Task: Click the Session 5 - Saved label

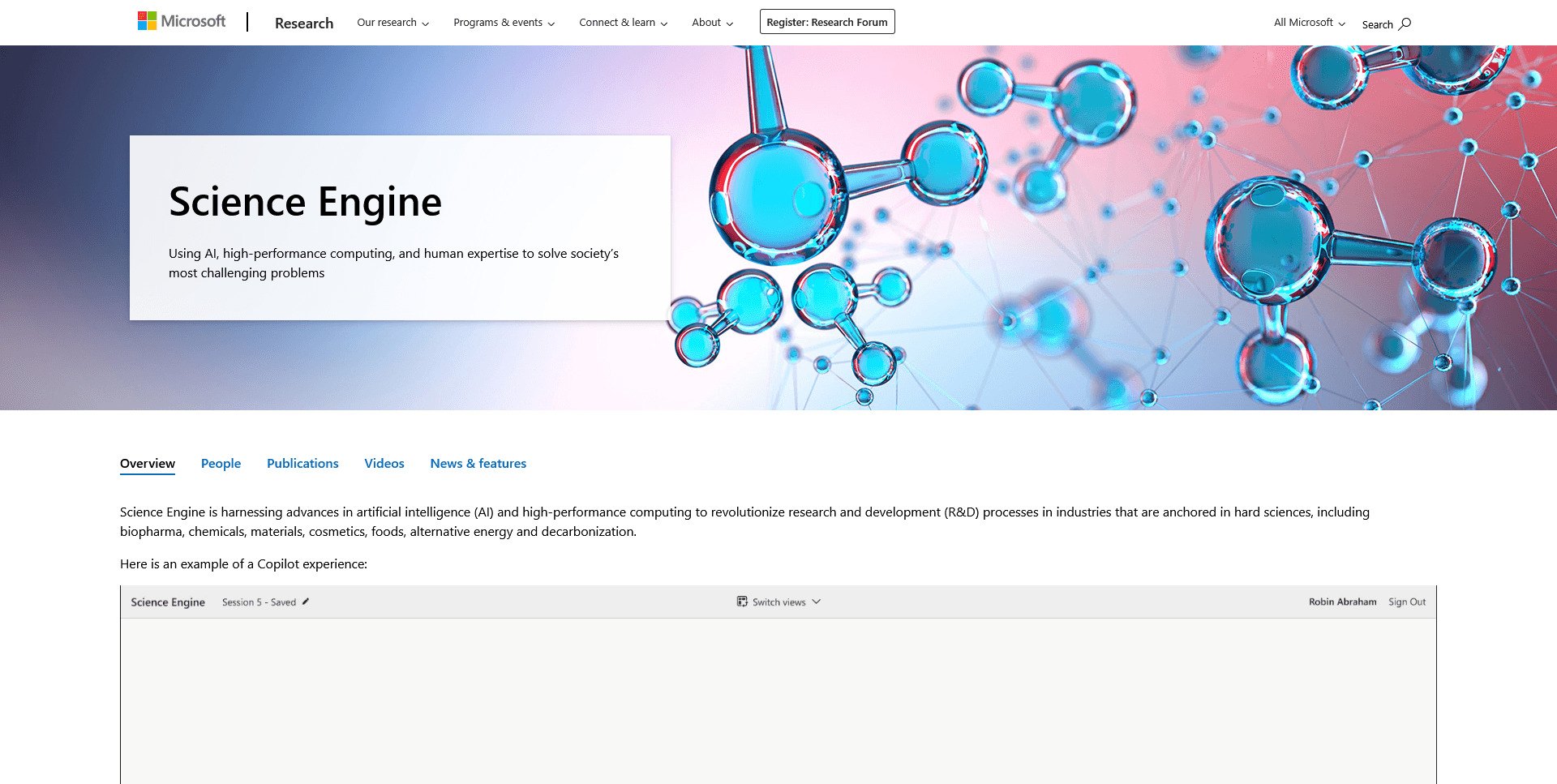Action: point(259,602)
